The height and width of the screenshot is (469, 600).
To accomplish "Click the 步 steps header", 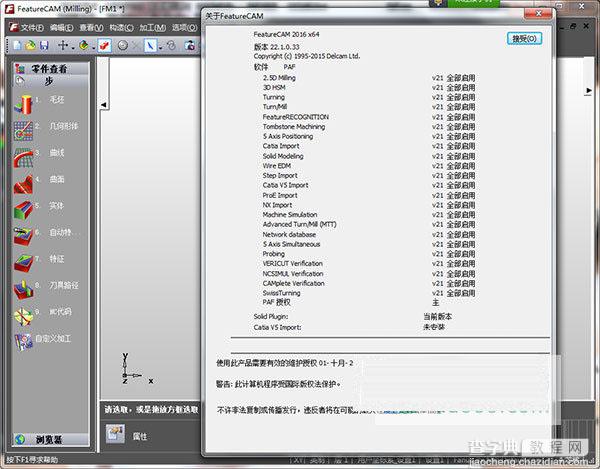I will pos(49,81).
